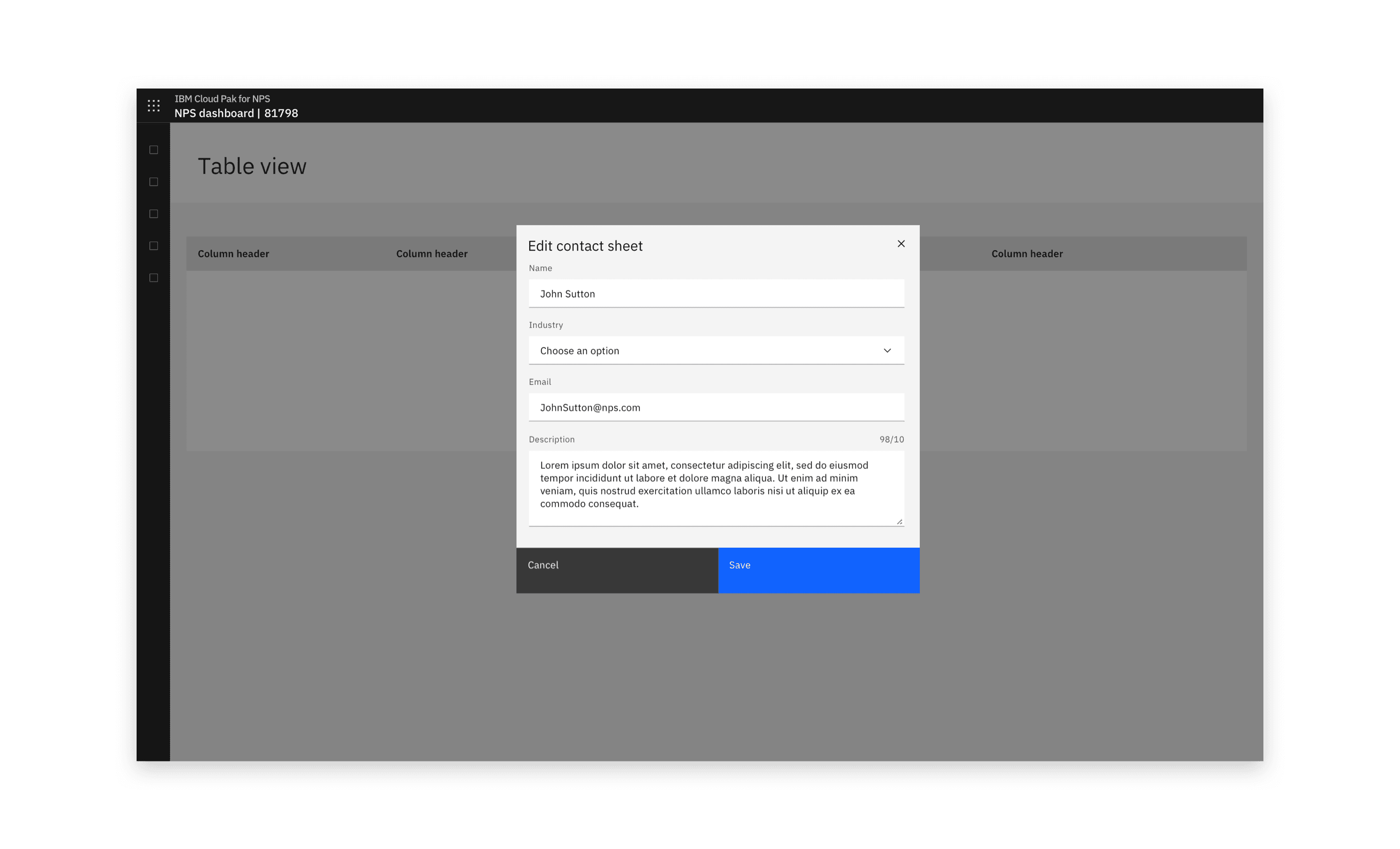Click the Table view page heading
The height and width of the screenshot is (849, 1400).
252,166
